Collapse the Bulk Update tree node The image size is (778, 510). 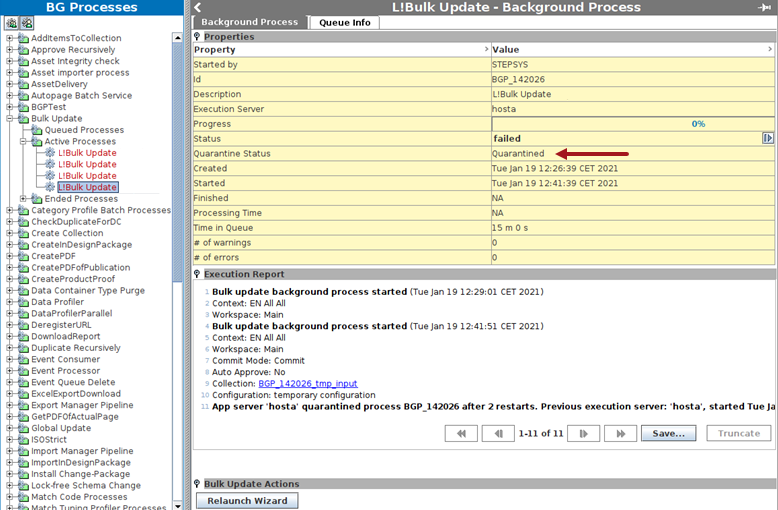10,118
